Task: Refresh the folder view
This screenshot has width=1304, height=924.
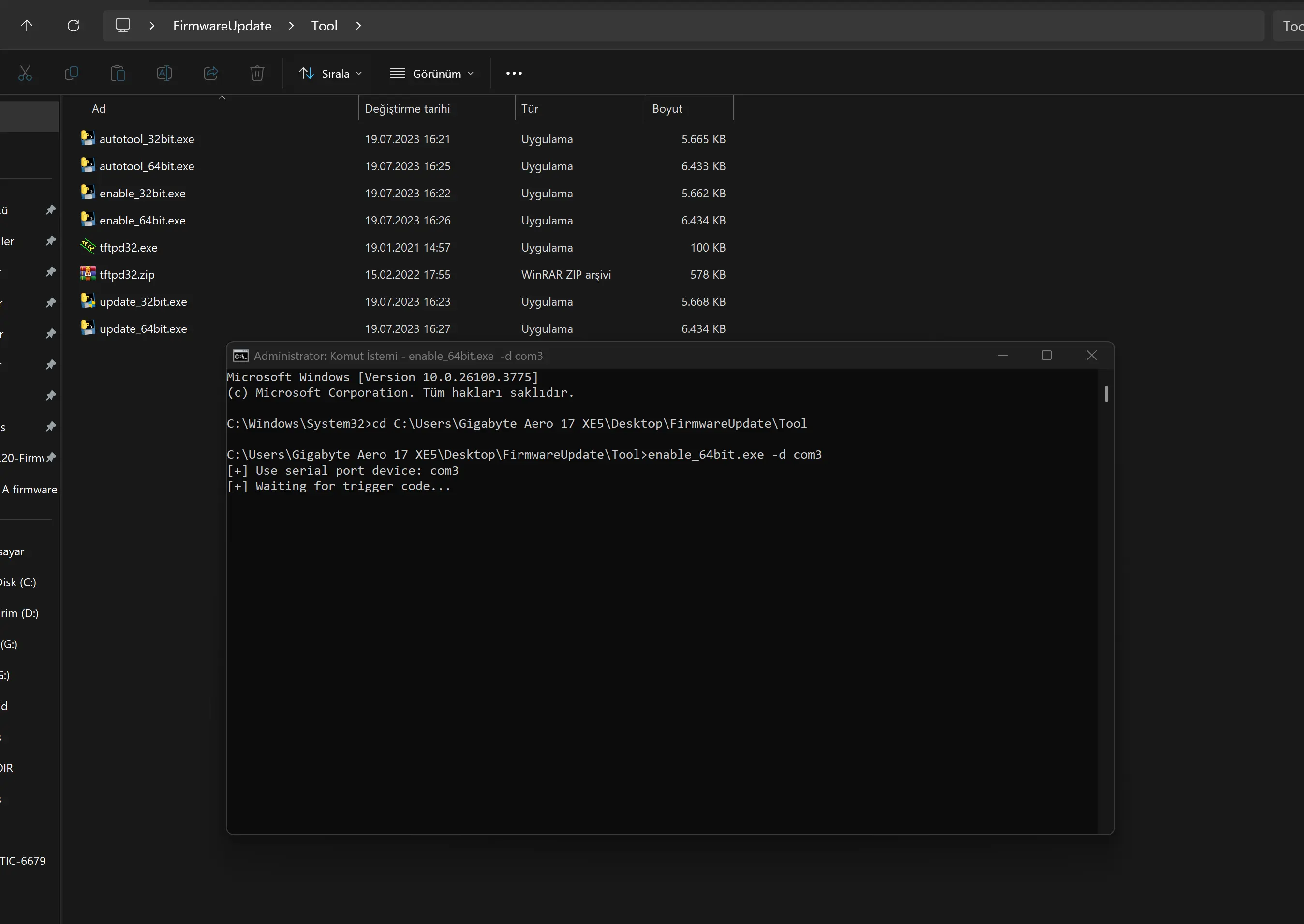Action: (74, 26)
